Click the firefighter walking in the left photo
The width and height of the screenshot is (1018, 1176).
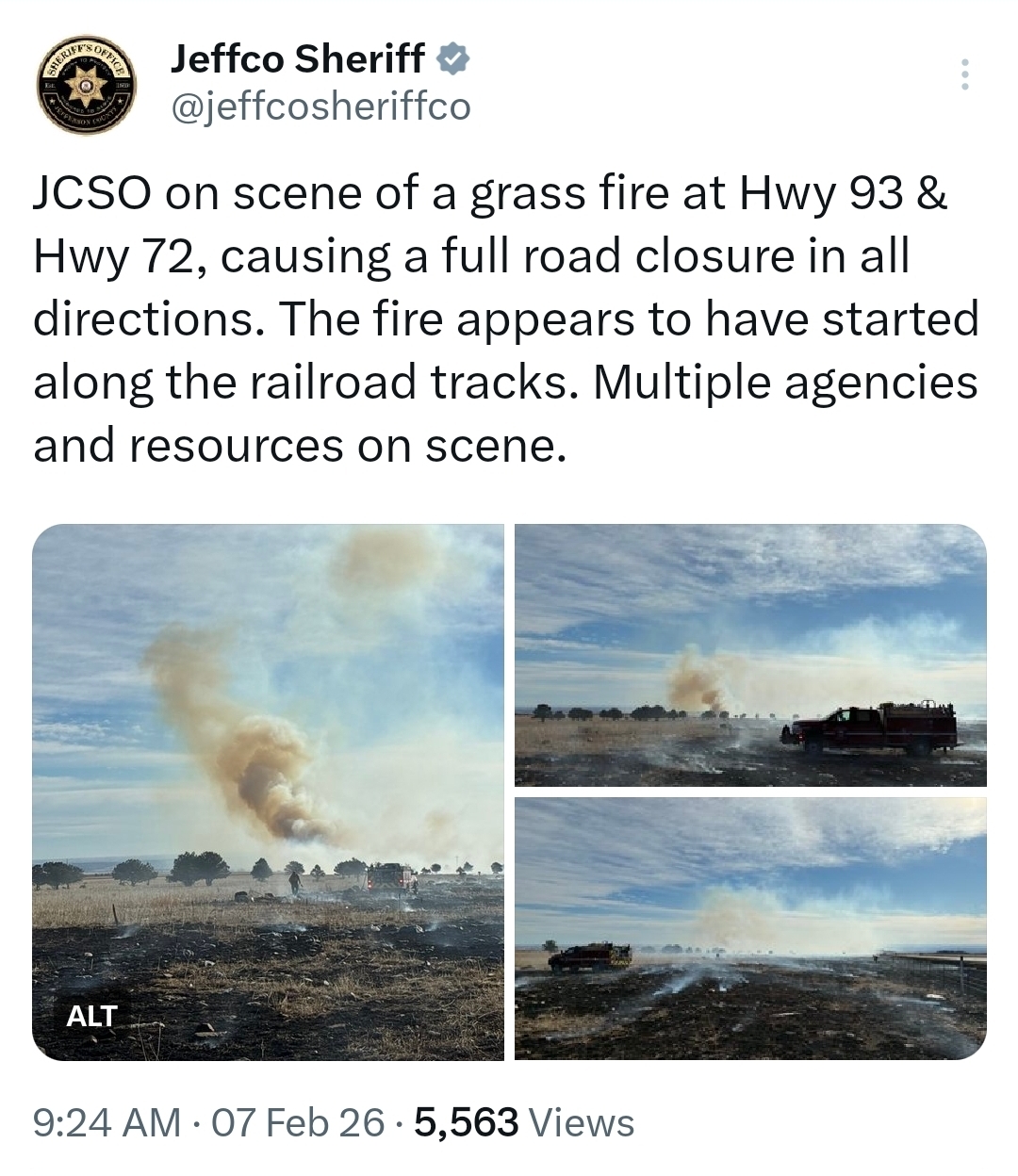[x=295, y=882]
